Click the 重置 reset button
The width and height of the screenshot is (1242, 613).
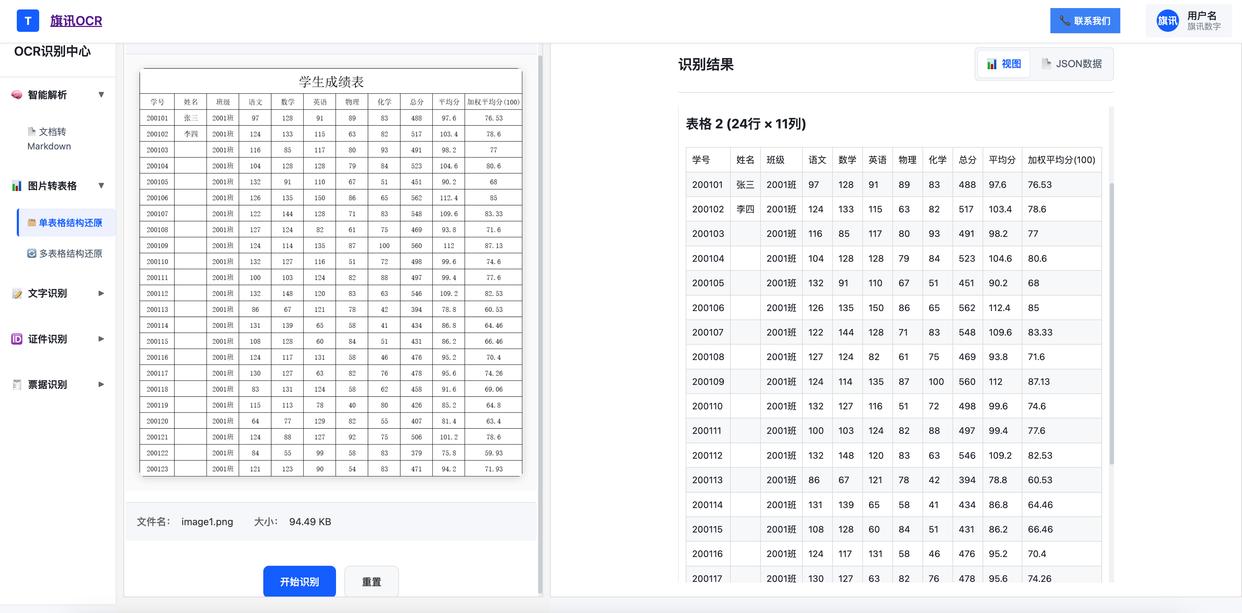pyautogui.click(x=371, y=582)
